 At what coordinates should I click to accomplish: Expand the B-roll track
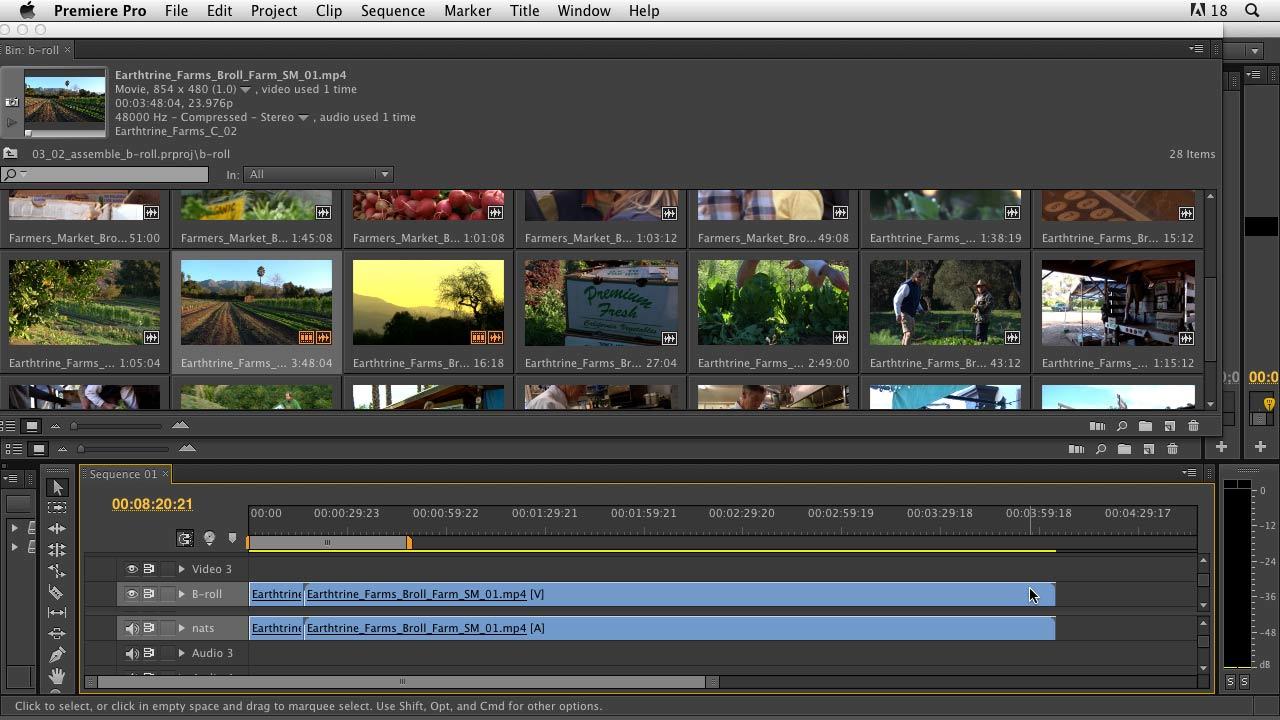(x=182, y=594)
